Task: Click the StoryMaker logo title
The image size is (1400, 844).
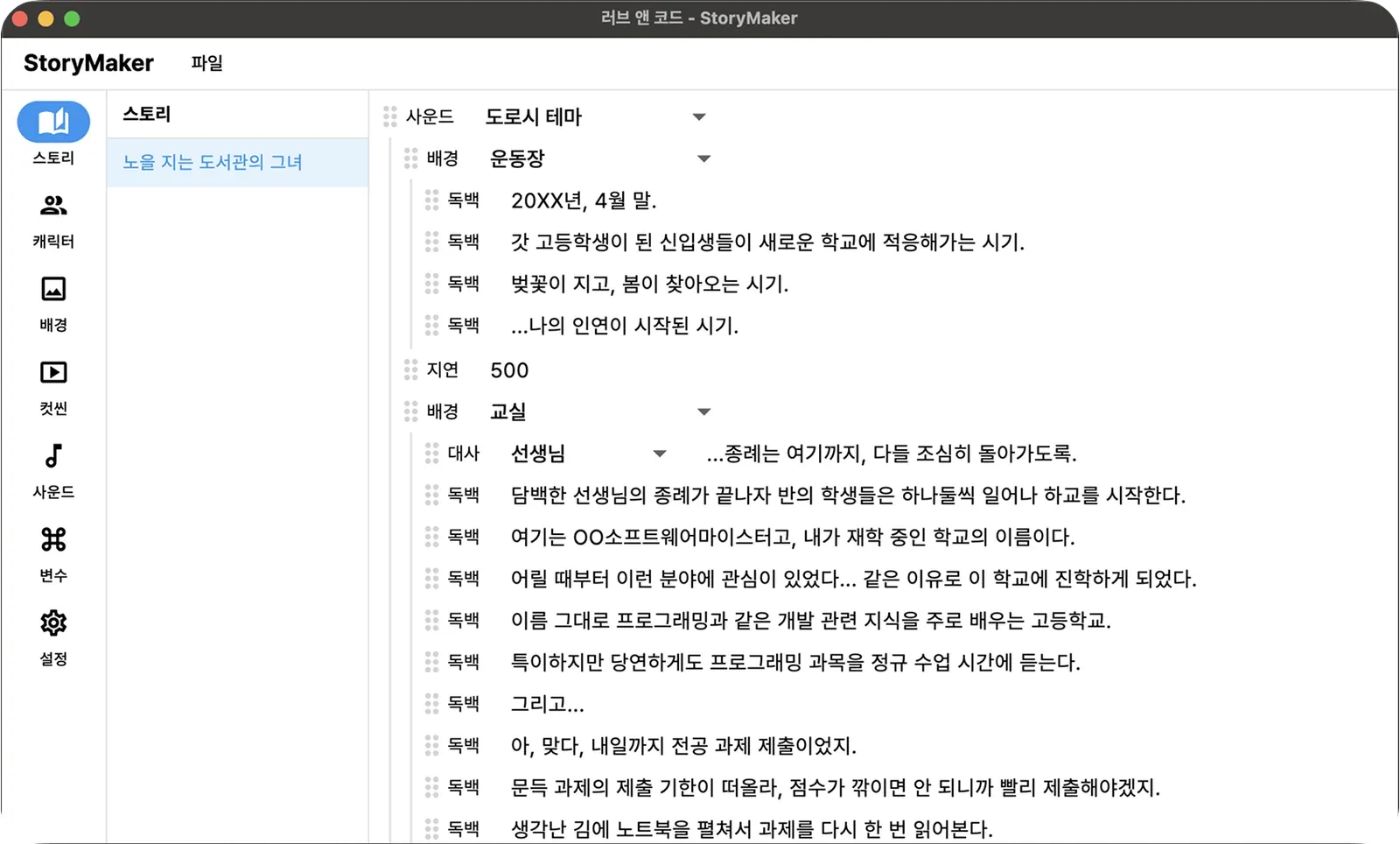Action: pos(88,63)
